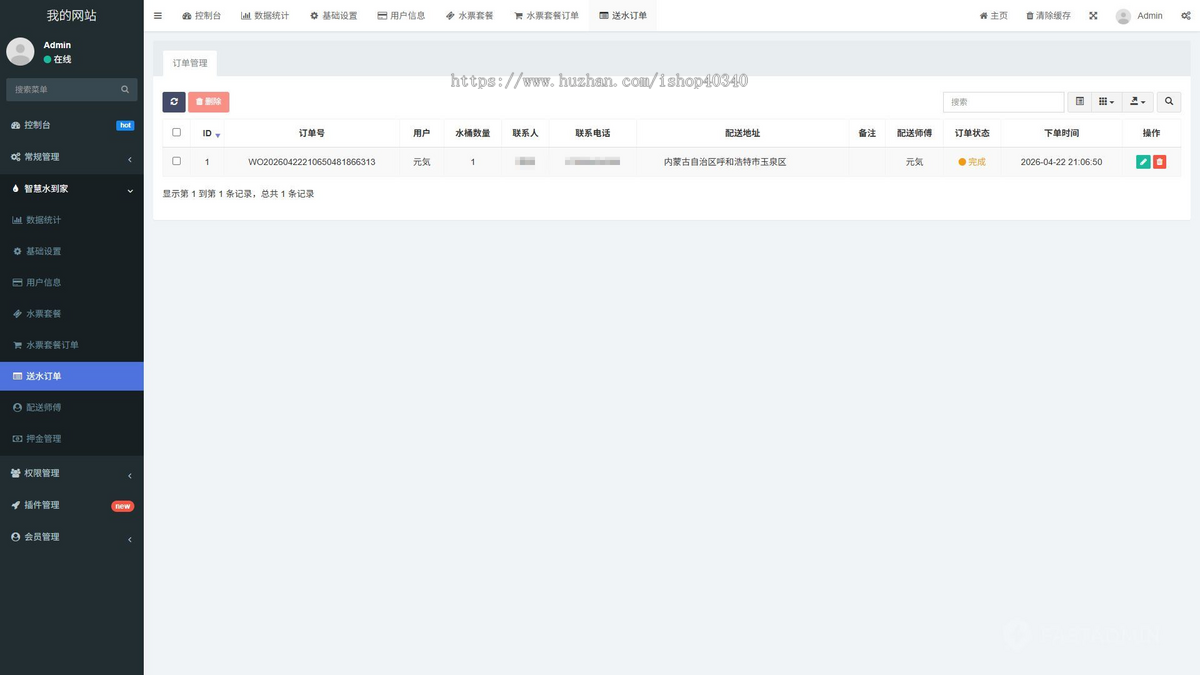Image resolution: width=1200 pixels, height=675 pixels.
Task: Toggle fullscreen with the expand icon
Action: pos(1093,16)
